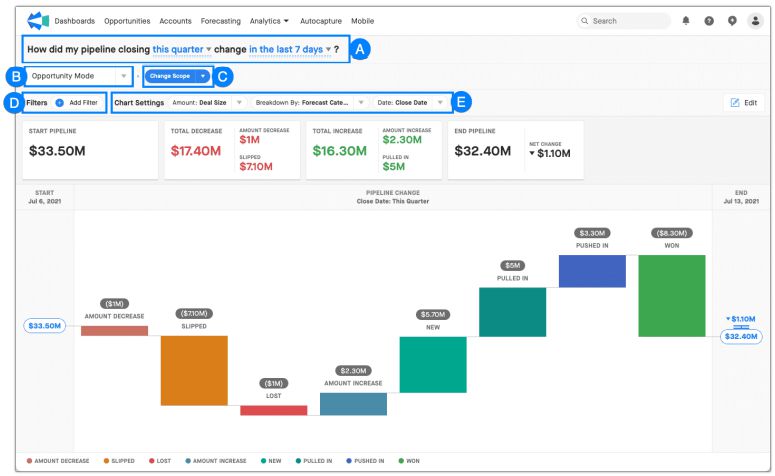Open the Dashboards menu item
Screen dimensions: 775x476
coord(75,21)
